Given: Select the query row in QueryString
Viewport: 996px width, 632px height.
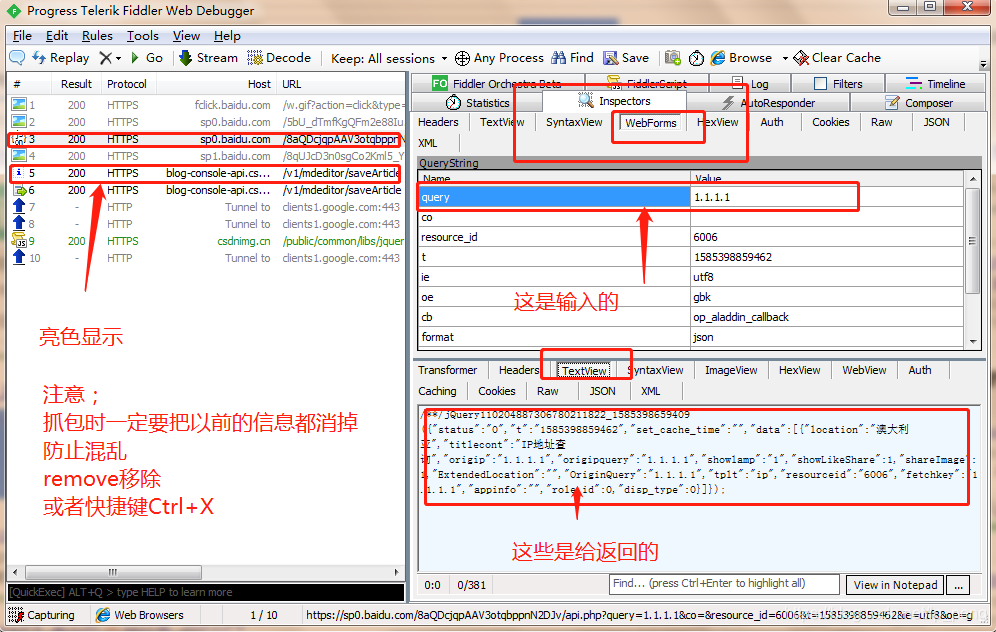Looking at the screenshot, I should 690,197.
